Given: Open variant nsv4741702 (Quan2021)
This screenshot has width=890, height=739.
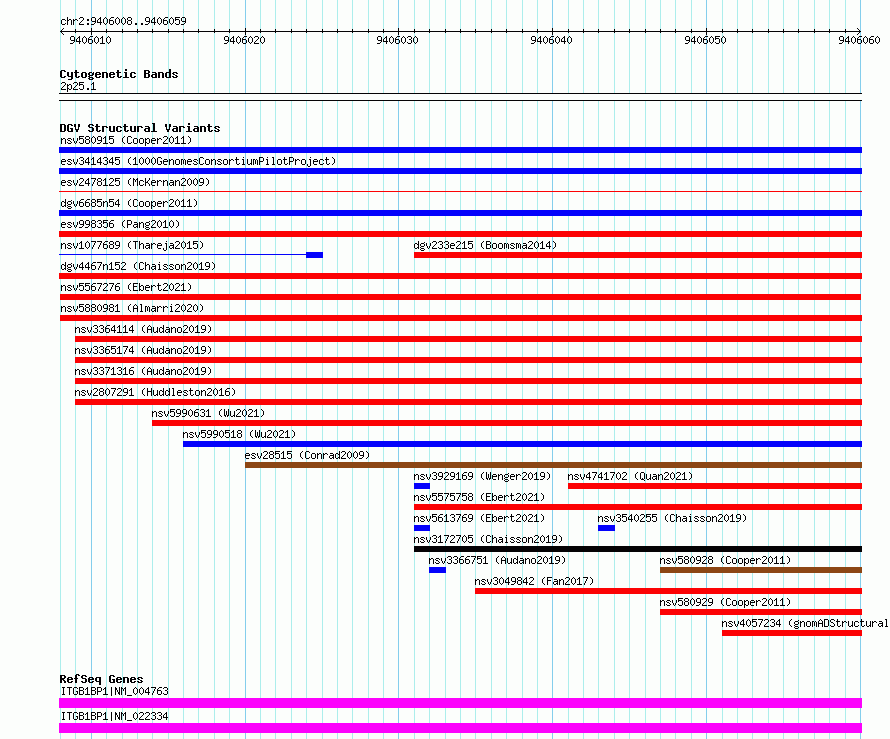Looking at the screenshot, I should tap(630, 476).
